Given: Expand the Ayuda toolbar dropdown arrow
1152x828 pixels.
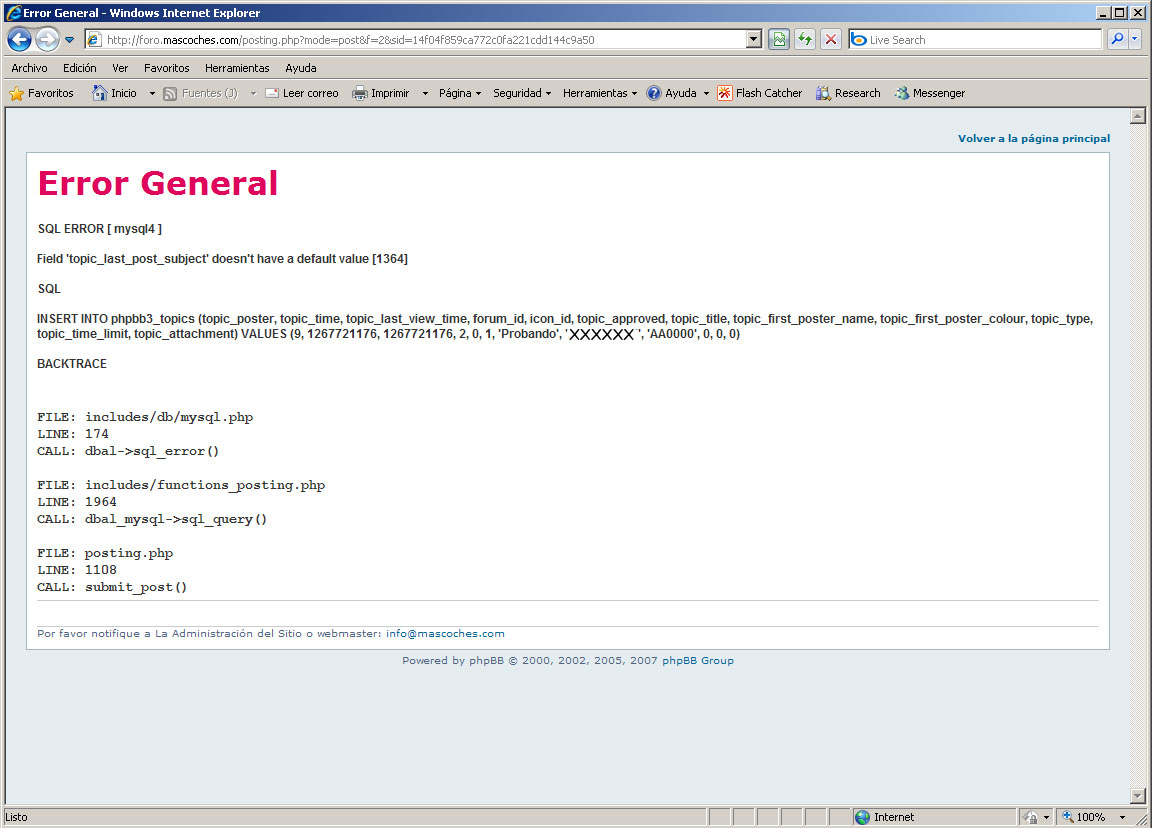Looking at the screenshot, I should tap(706, 93).
